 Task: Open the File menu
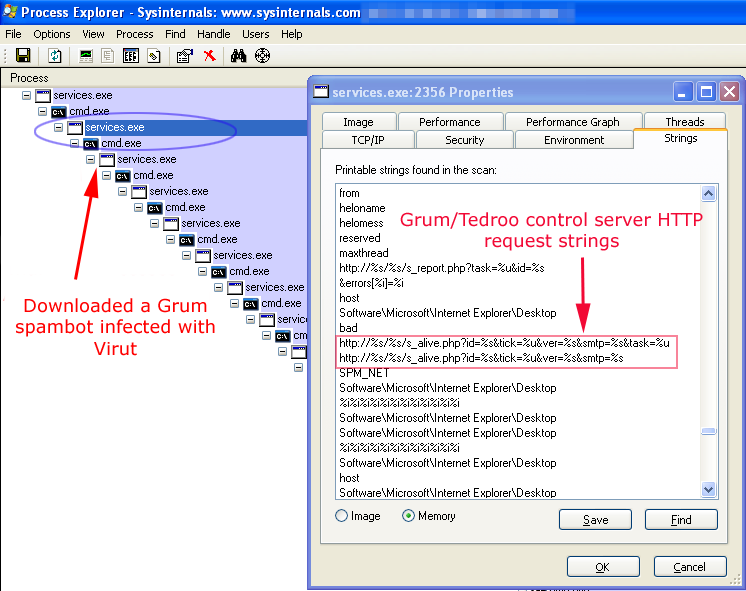(x=13, y=34)
